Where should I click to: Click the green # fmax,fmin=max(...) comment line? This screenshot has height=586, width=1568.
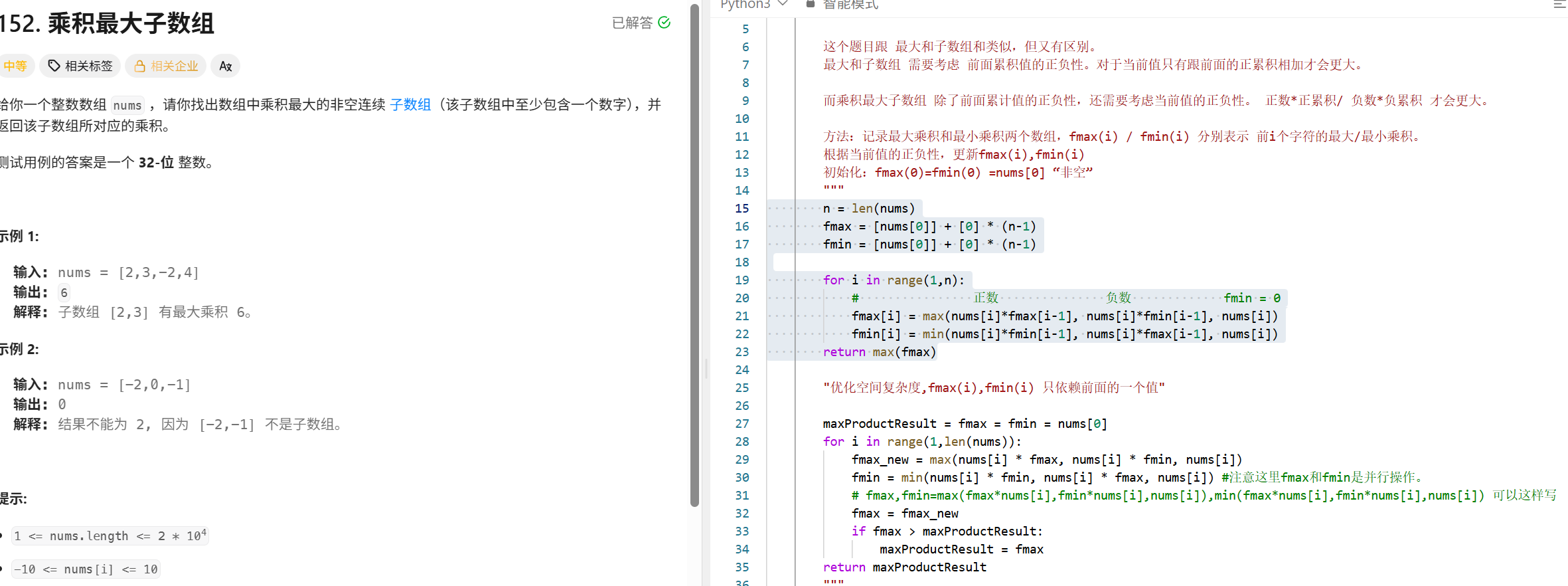tap(1204, 496)
